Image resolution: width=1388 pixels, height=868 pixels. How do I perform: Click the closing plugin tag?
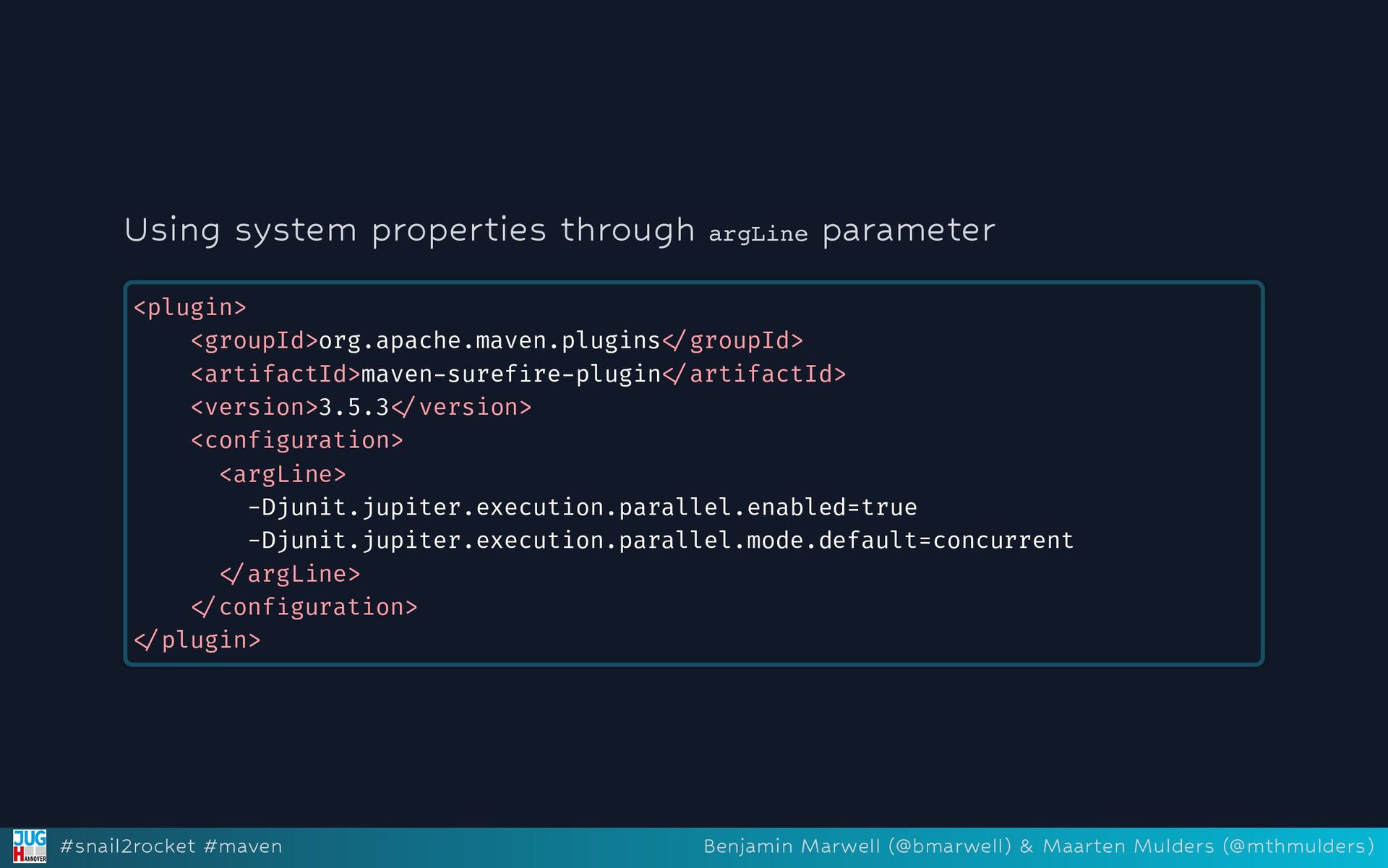pyautogui.click(x=197, y=640)
